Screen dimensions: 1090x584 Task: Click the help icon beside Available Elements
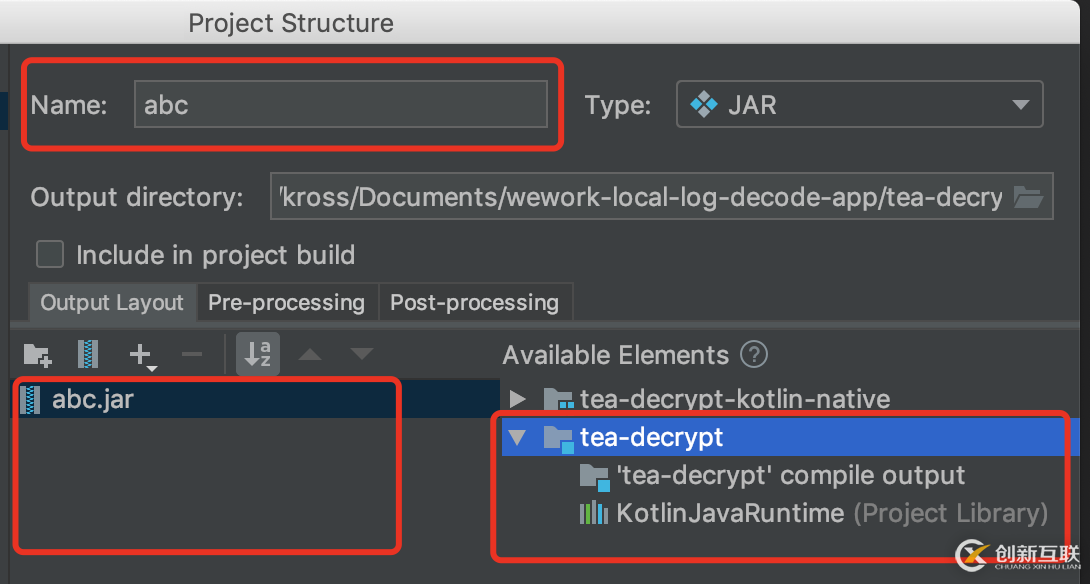tap(754, 354)
